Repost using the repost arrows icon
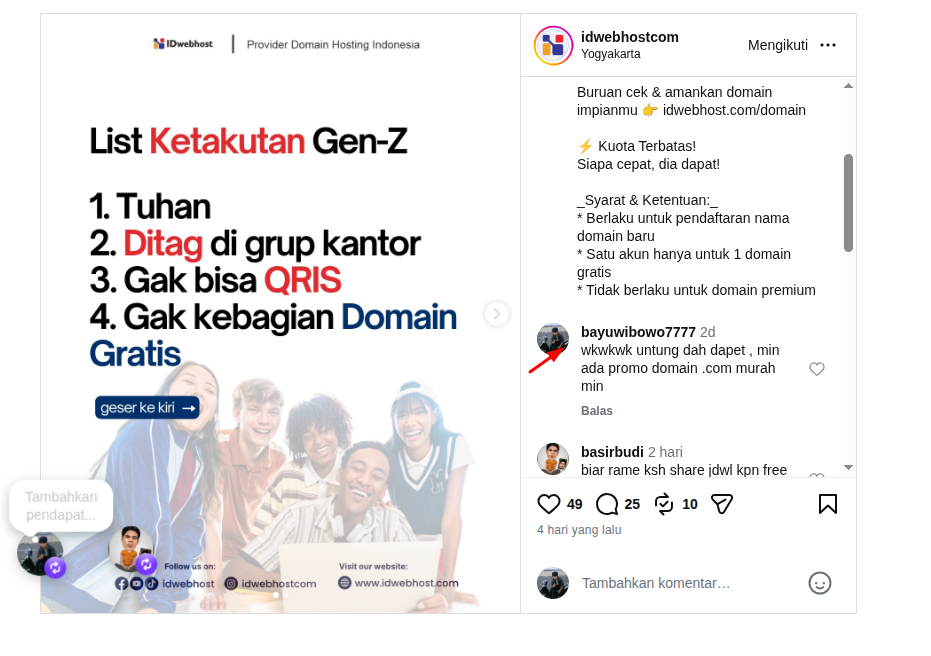This screenshot has height=656, width=931. pos(664,504)
